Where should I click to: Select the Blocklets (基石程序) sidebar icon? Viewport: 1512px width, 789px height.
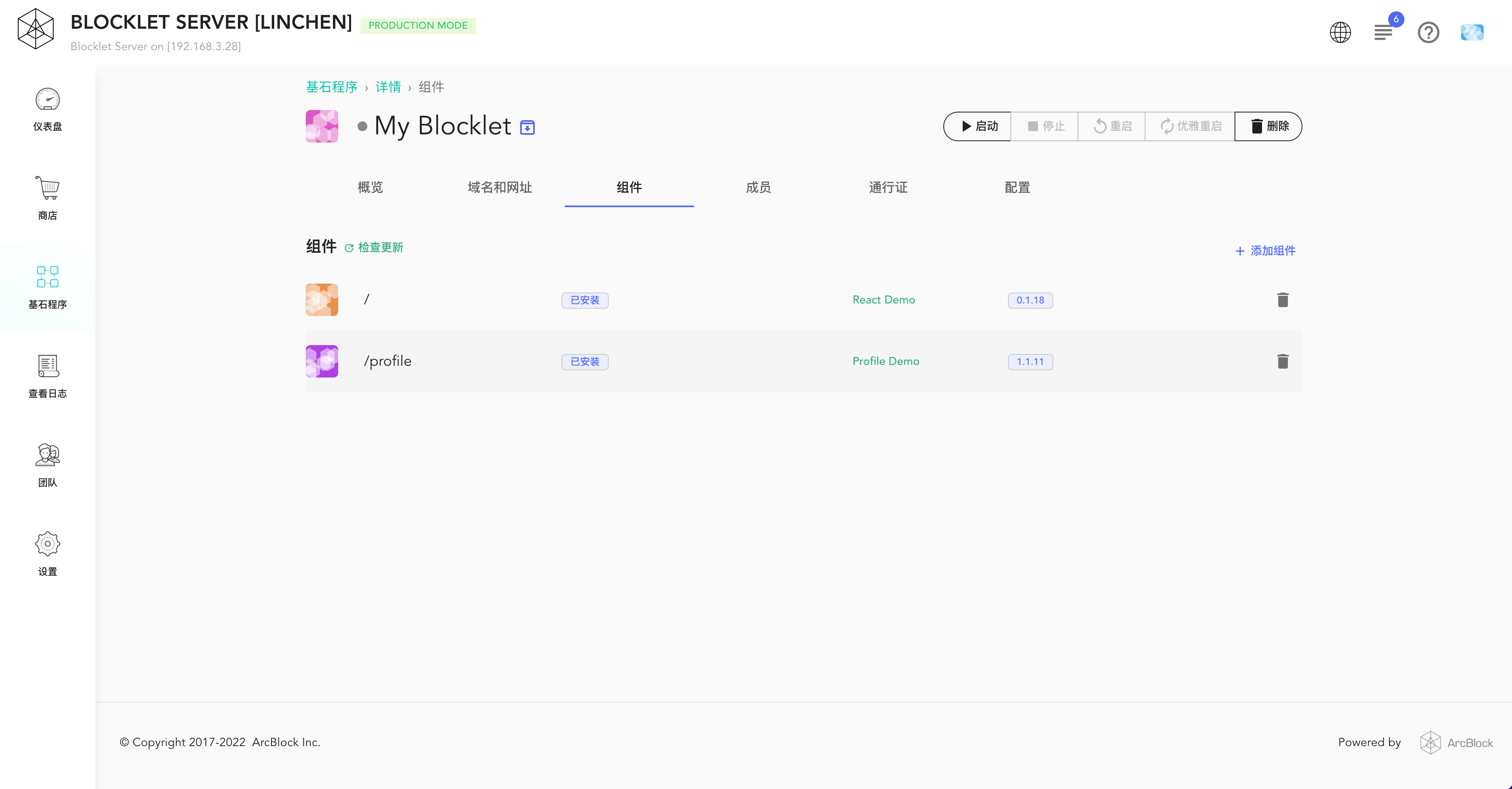point(48,277)
